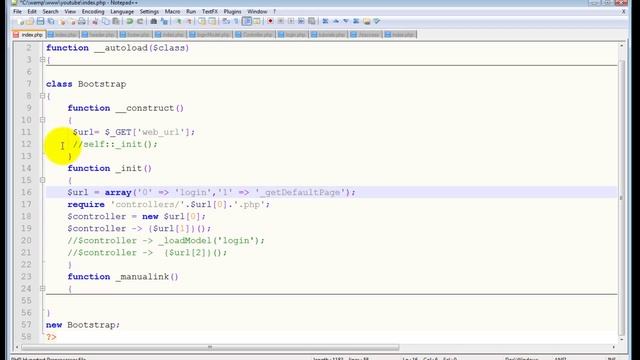Image resolution: width=640 pixels, height=360 pixels.
Task: Click the Cut scissors icon
Action: click(95, 21)
